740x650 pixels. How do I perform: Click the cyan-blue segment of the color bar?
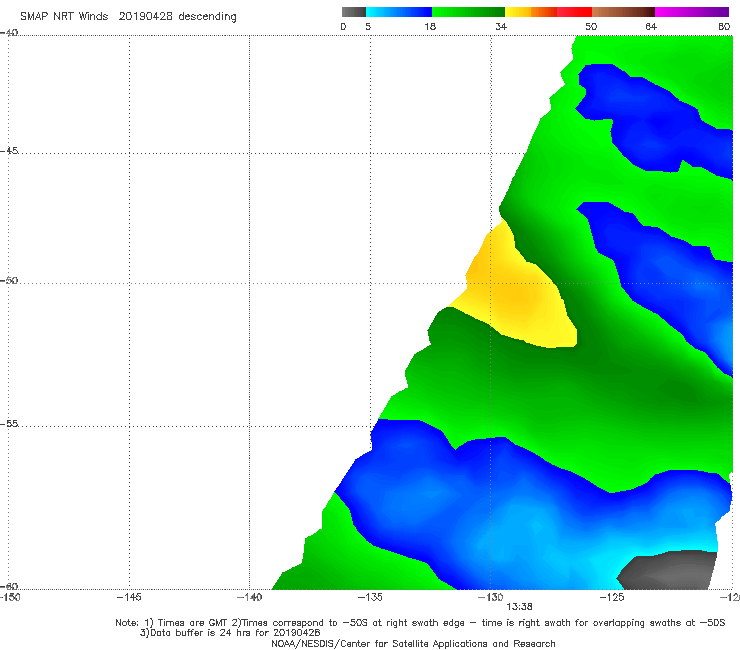[x=399, y=12]
